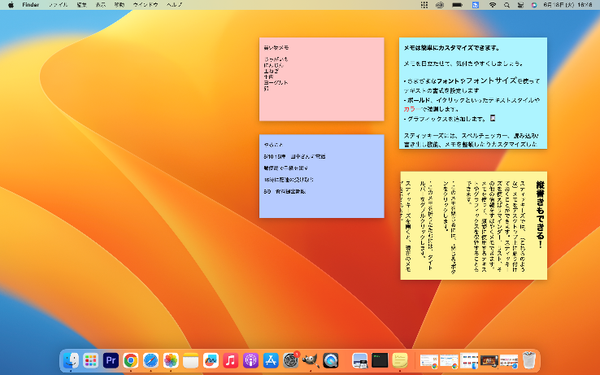Launch Adobe Premiere Pro from the Dock
The height and width of the screenshot is (375, 600).
tap(111, 360)
